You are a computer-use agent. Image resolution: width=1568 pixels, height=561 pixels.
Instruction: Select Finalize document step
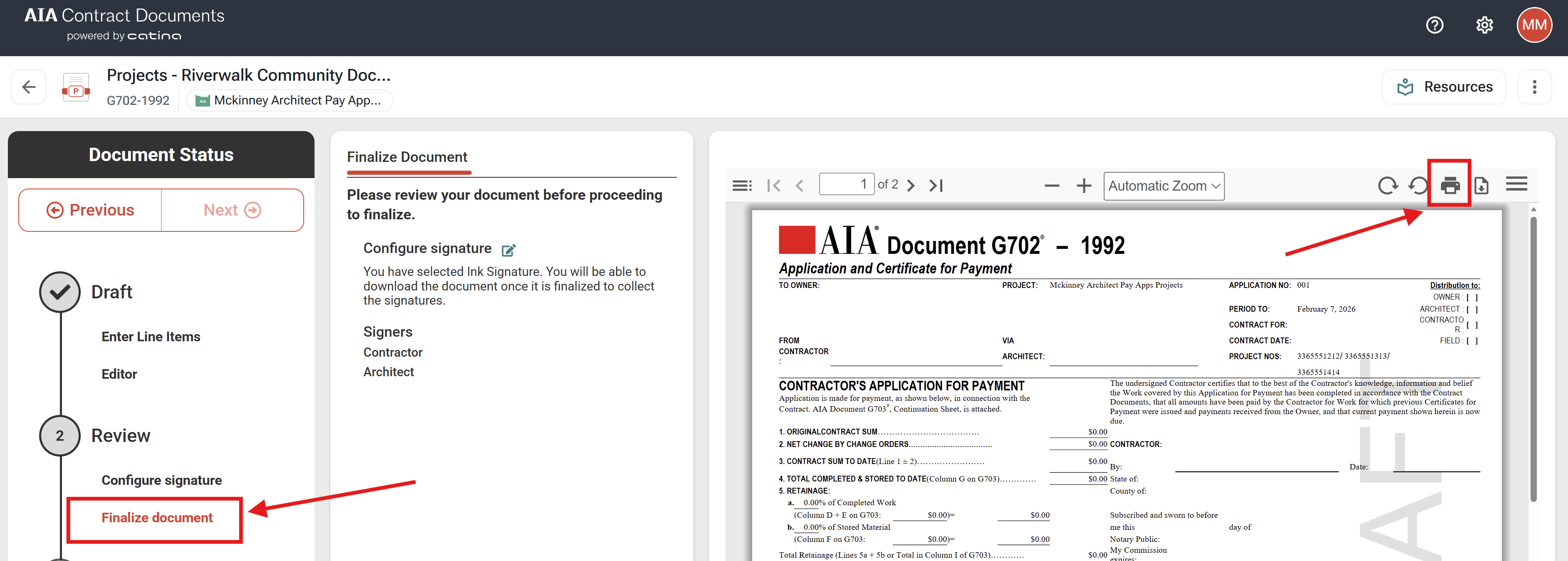[157, 518]
